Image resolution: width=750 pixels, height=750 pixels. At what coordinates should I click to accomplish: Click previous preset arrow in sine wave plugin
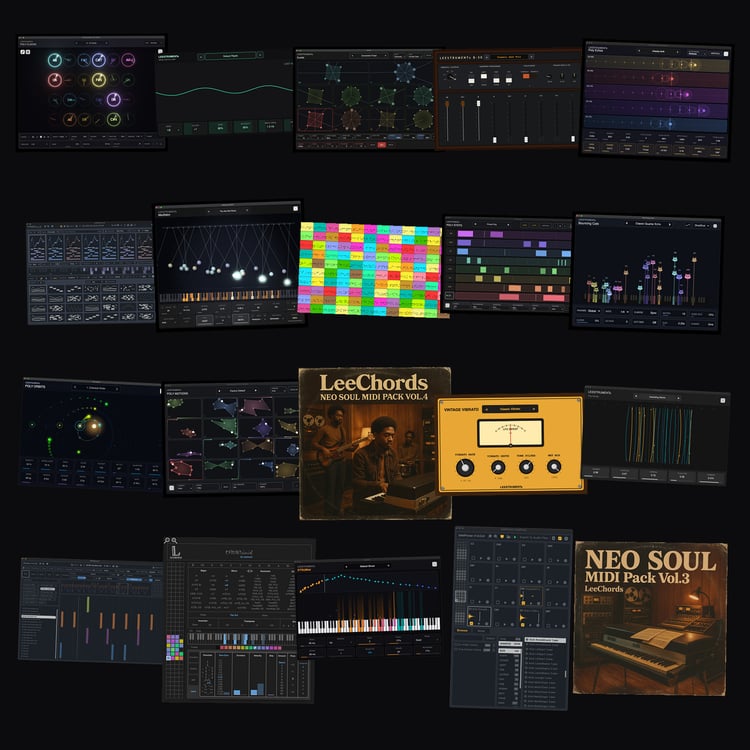pyautogui.click(x=201, y=56)
